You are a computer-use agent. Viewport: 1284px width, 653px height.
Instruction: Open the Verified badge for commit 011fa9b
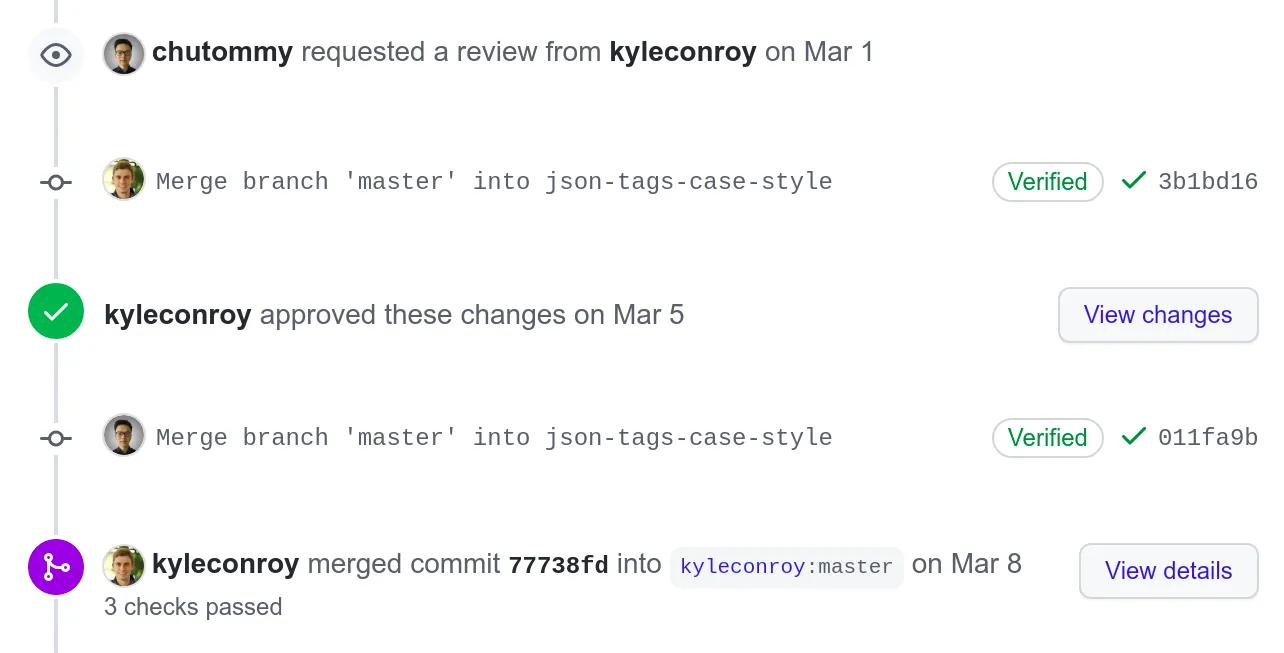coord(1047,438)
